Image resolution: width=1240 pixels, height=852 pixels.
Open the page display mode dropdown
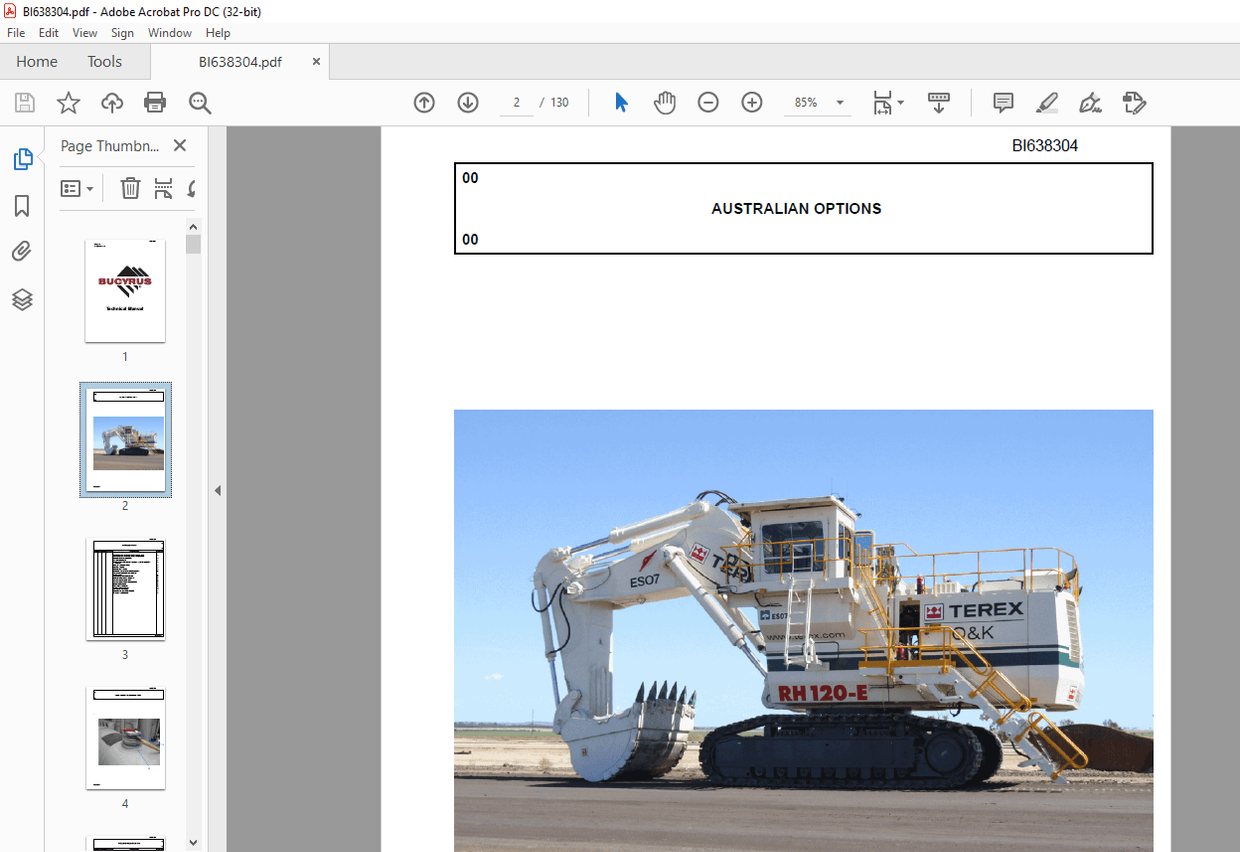point(888,102)
